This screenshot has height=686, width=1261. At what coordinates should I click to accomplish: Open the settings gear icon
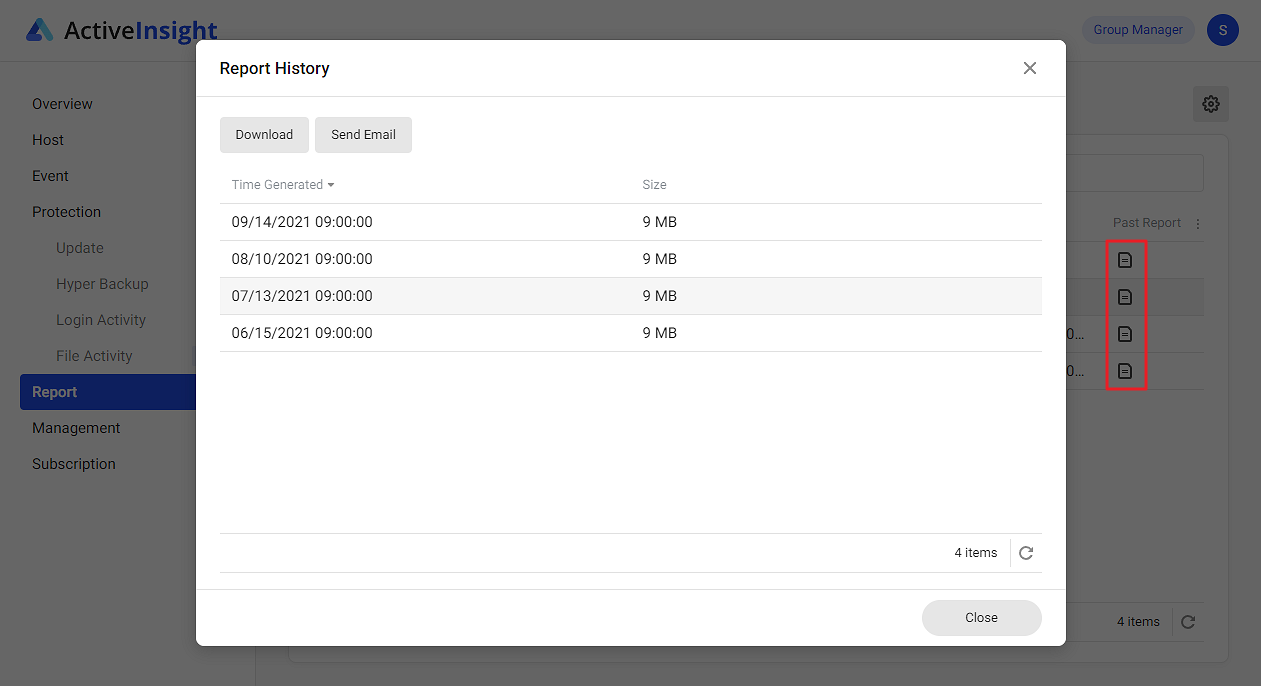tap(1210, 104)
